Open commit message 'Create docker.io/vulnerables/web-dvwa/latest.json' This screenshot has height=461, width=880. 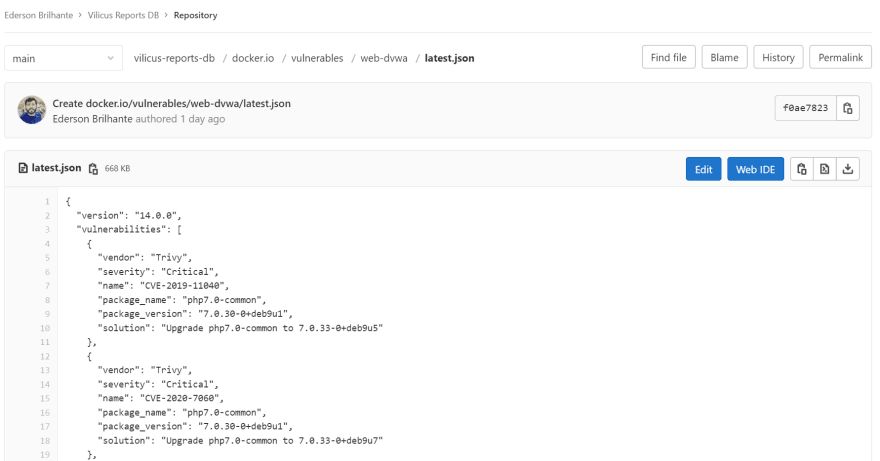click(x=171, y=103)
